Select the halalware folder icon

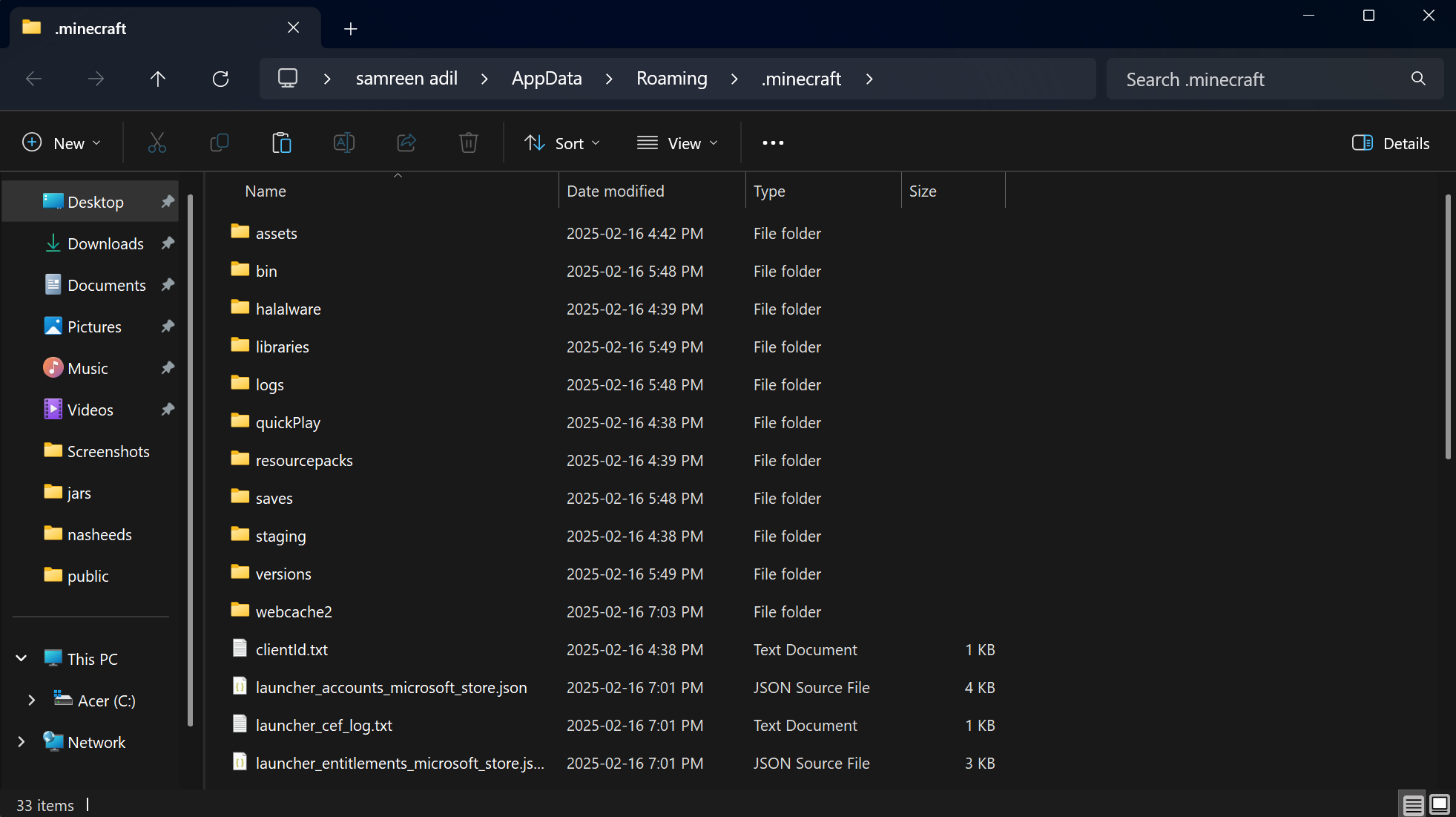(x=240, y=307)
